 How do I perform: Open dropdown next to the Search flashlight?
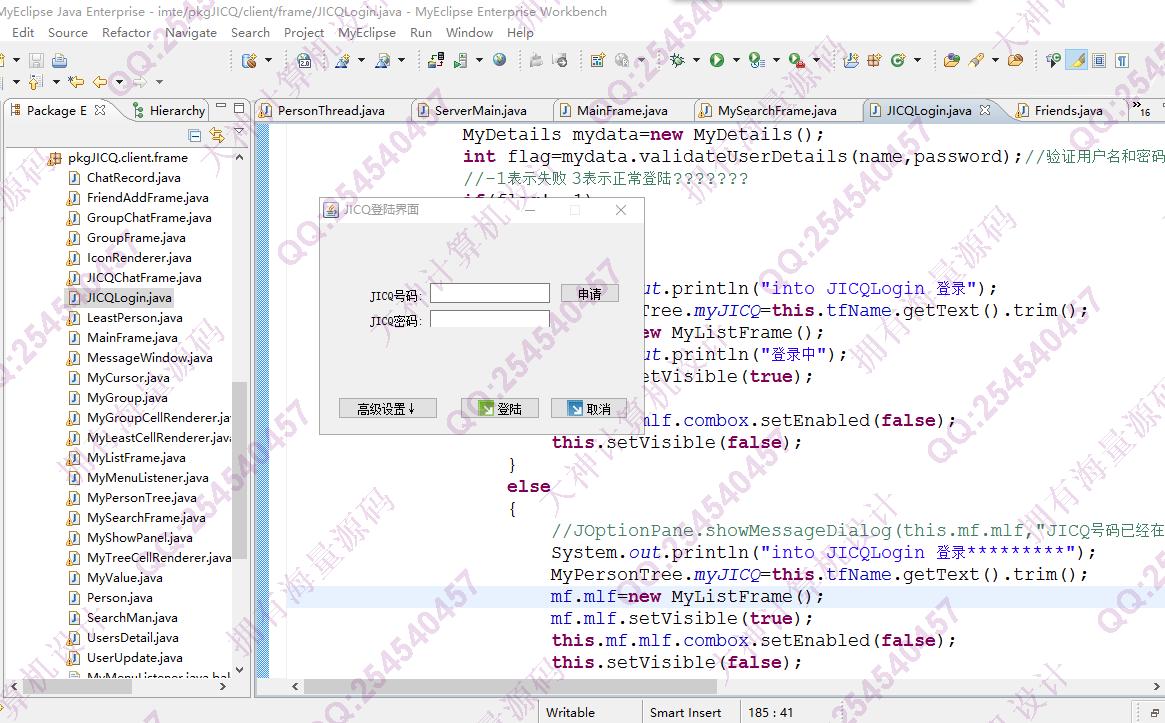[x=996, y=60]
